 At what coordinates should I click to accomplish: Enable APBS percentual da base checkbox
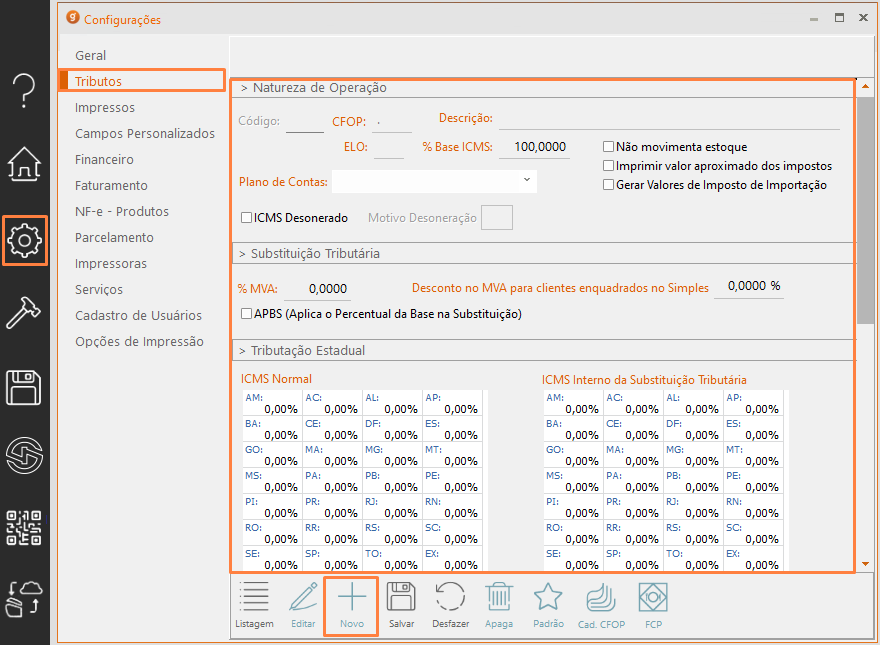[x=246, y=313]
